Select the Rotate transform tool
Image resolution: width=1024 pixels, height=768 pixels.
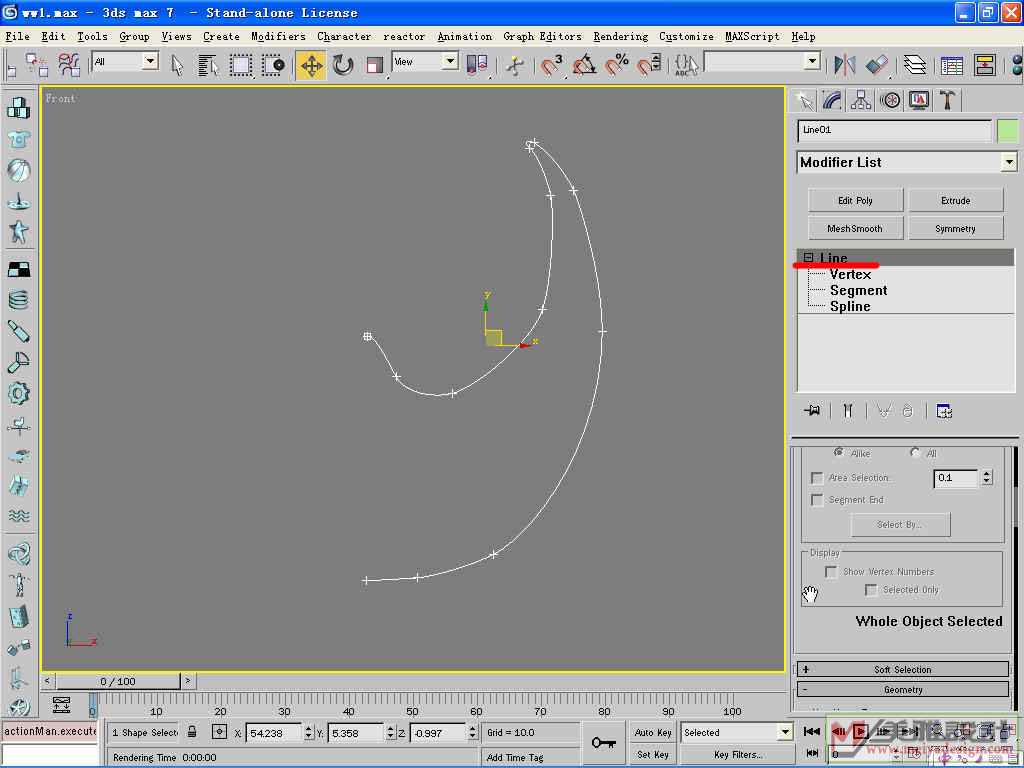[343, 65]
